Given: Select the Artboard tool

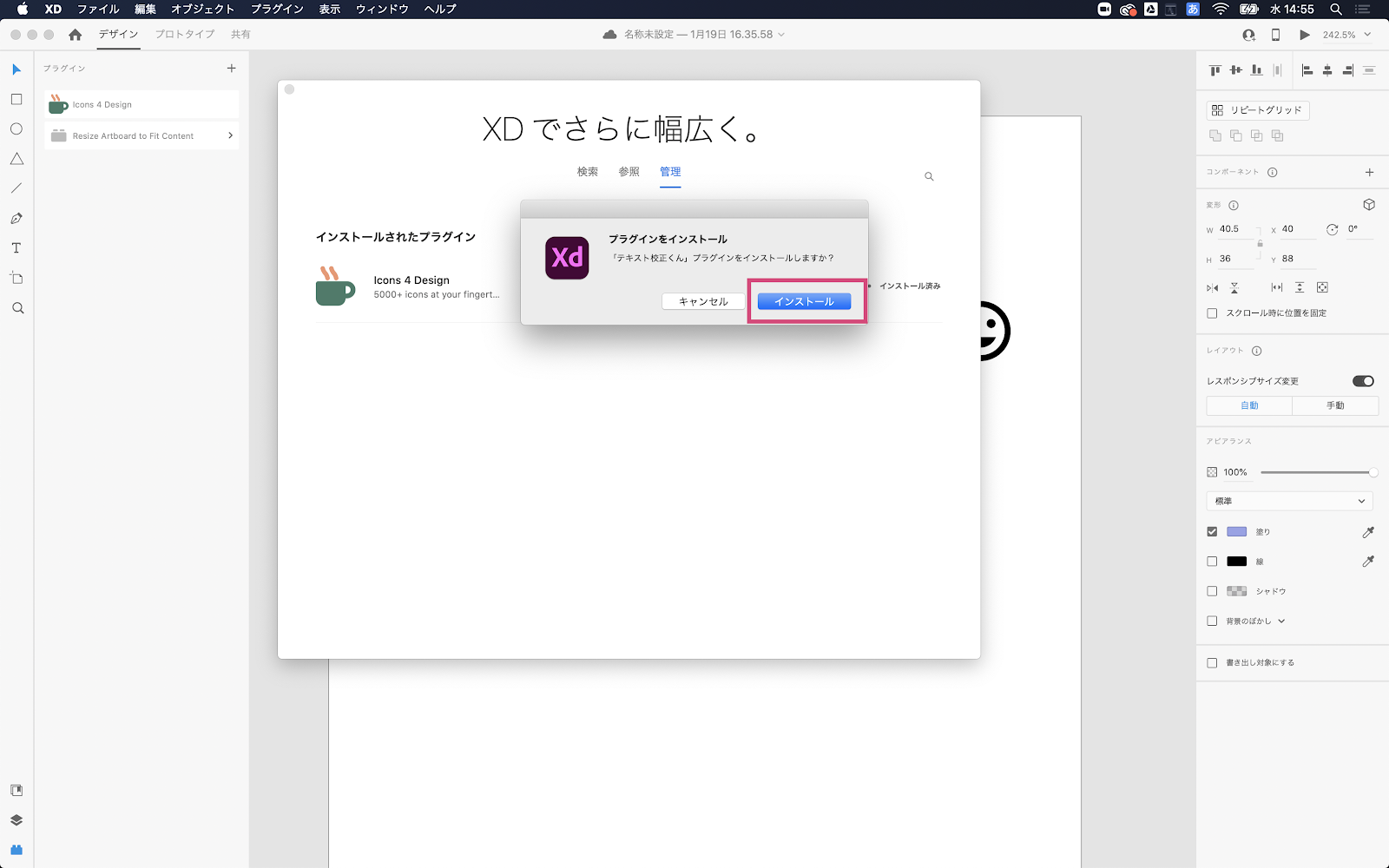Looking at the screenshot, I should 16,278.
